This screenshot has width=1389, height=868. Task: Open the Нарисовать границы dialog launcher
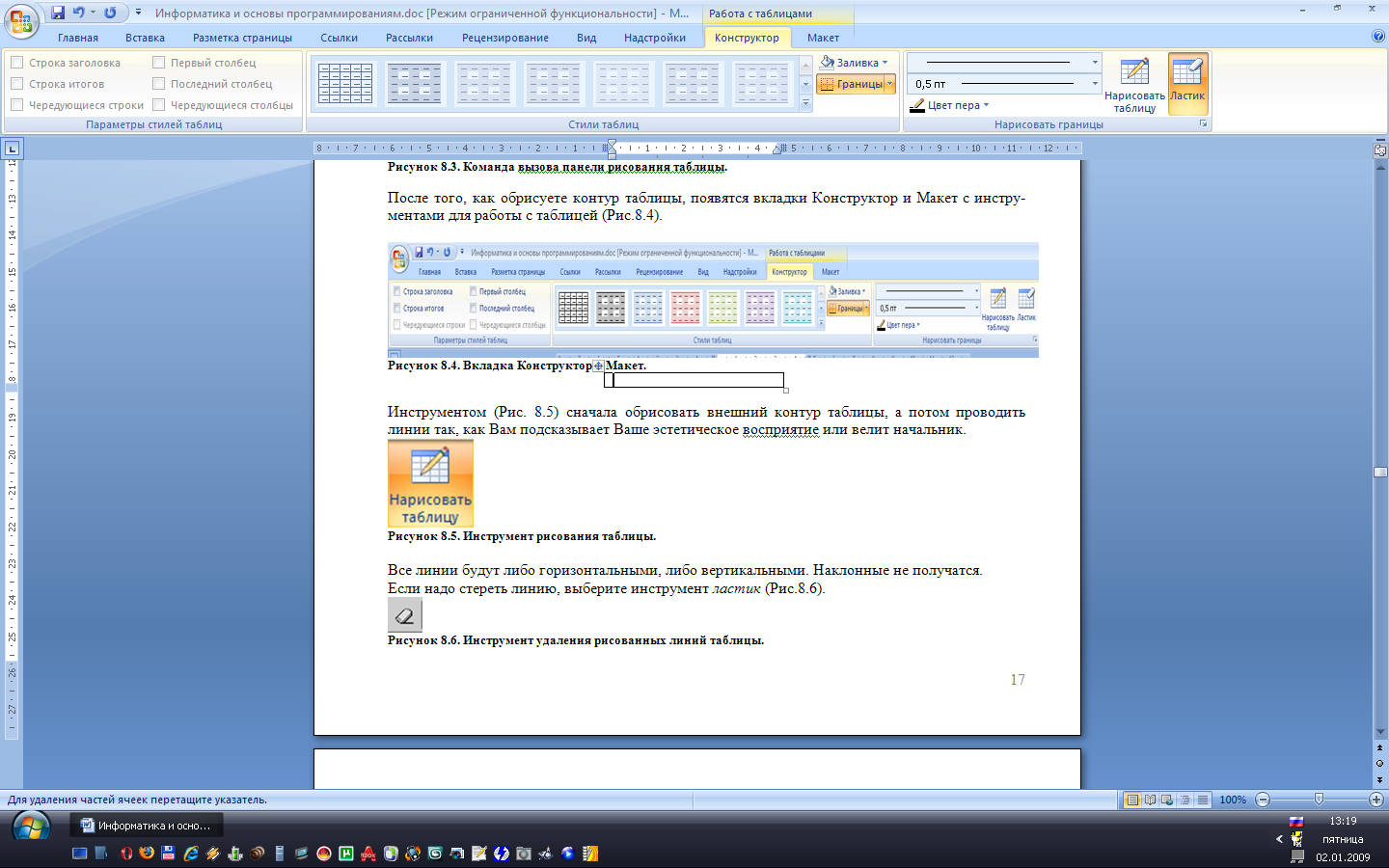[x=1203, y=124]
